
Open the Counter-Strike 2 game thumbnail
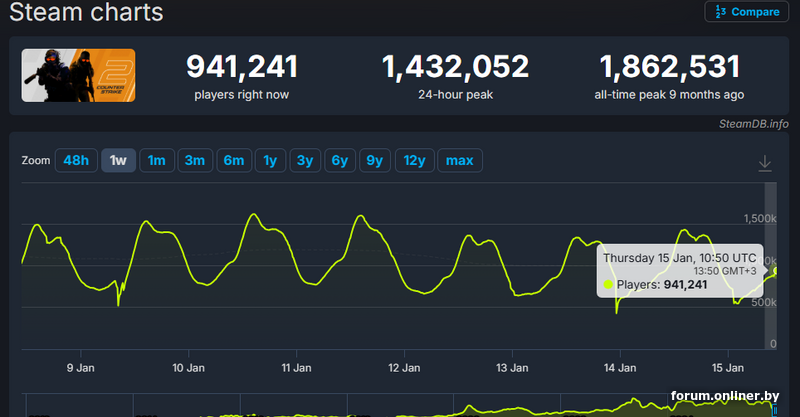click(x=79, y=76)
